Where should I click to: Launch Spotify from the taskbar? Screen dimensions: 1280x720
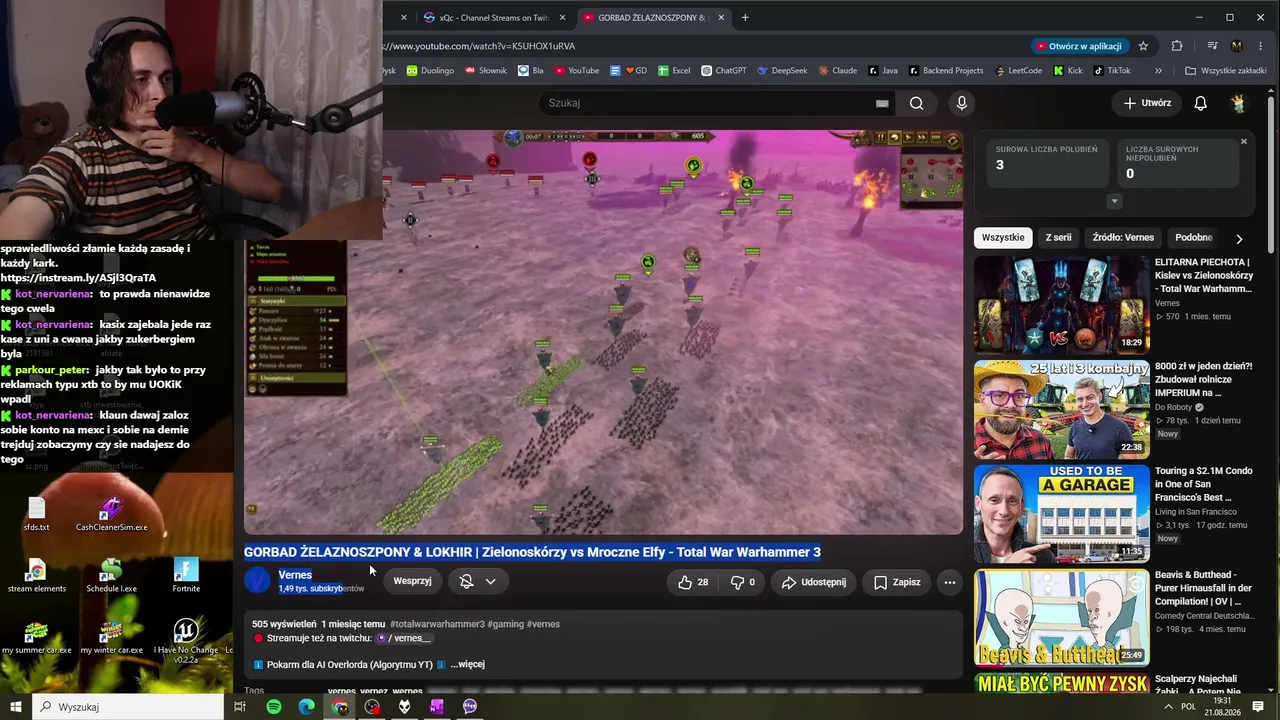(x=274, y=707)
